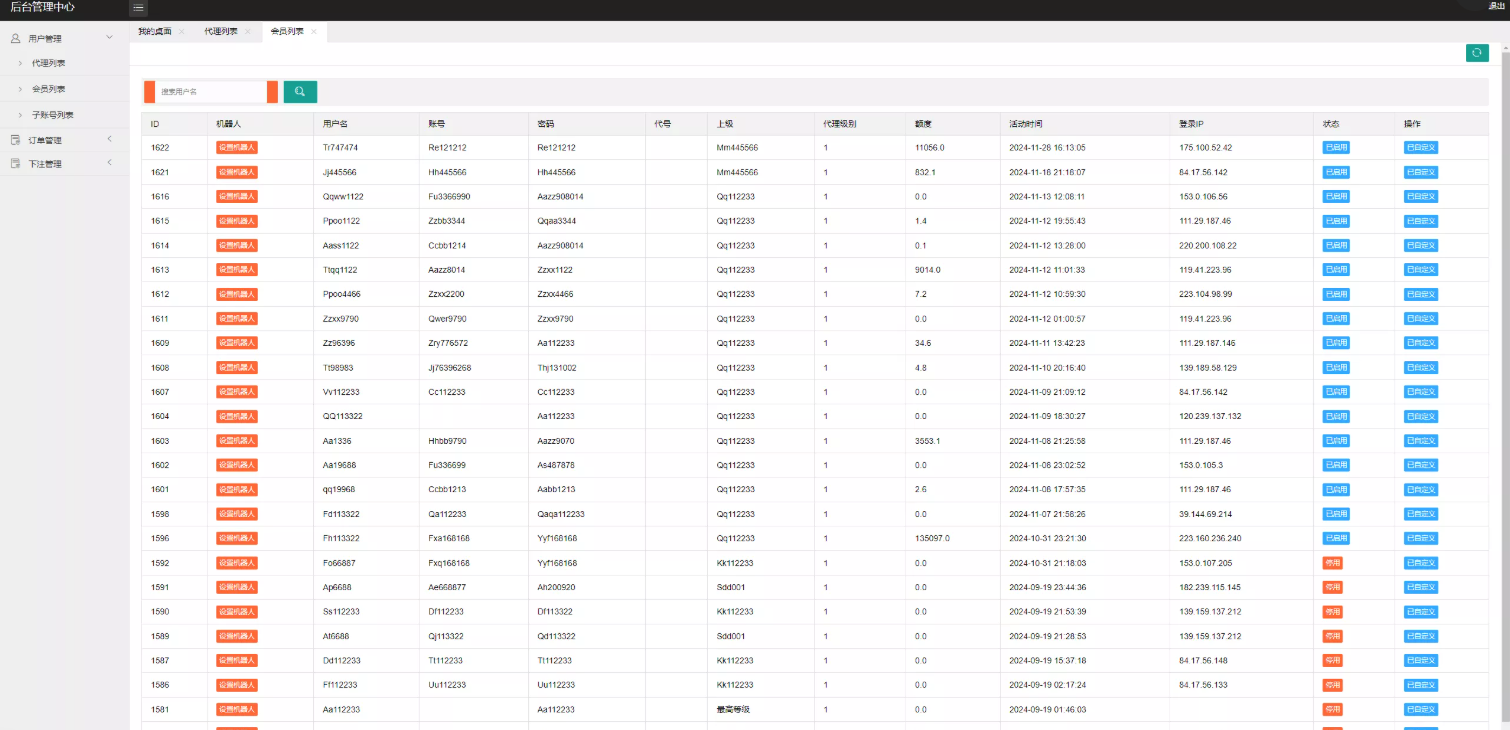The image size is (1510, 730).
Task: Expand the 订单管理 sidebar menu
Action: pos(109,139)
